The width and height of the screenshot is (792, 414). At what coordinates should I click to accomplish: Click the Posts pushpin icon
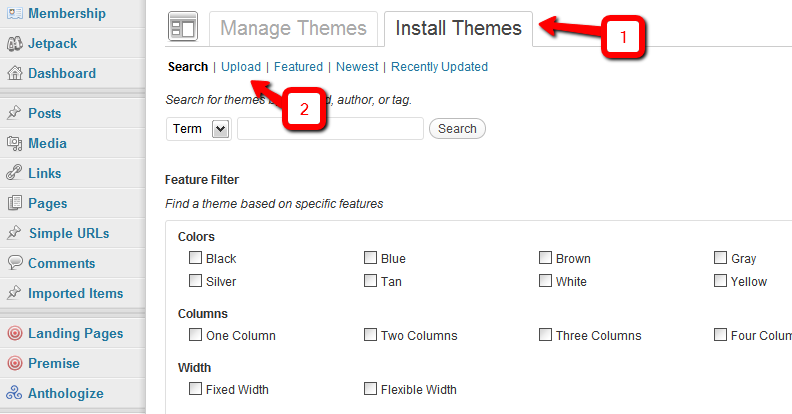[14, 113]
